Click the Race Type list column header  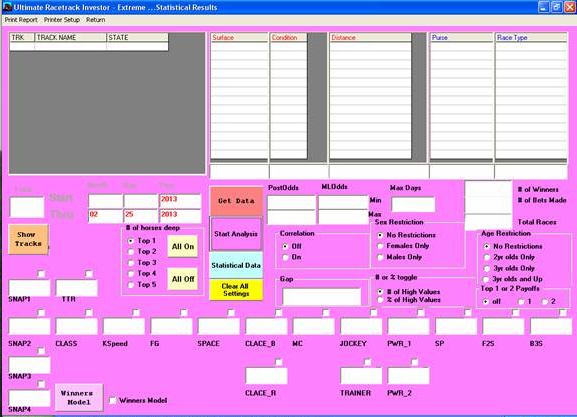click(x=531, y=38)
